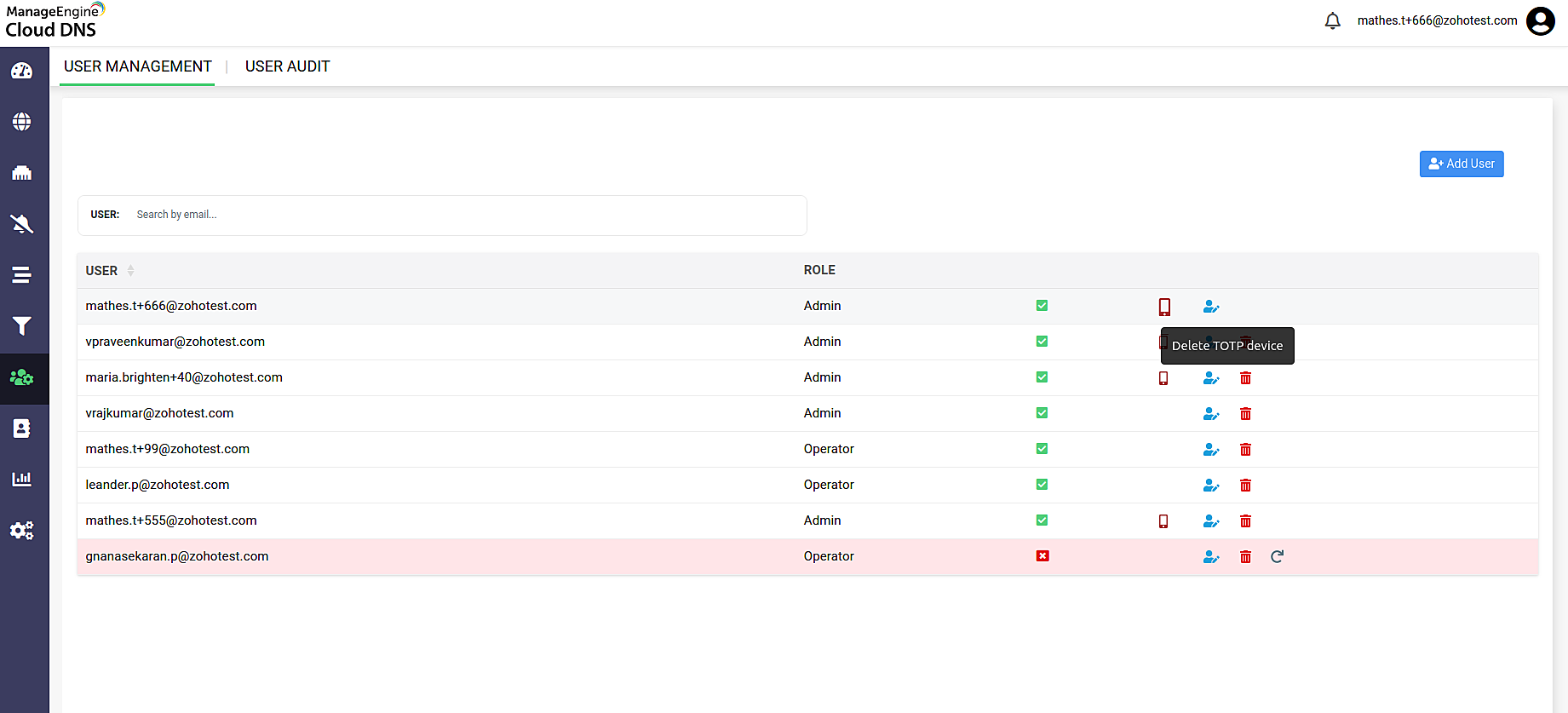Delete user leander.p@zohotest.com
Screen dimensions: 1568x713
(x=1245, y=486)
